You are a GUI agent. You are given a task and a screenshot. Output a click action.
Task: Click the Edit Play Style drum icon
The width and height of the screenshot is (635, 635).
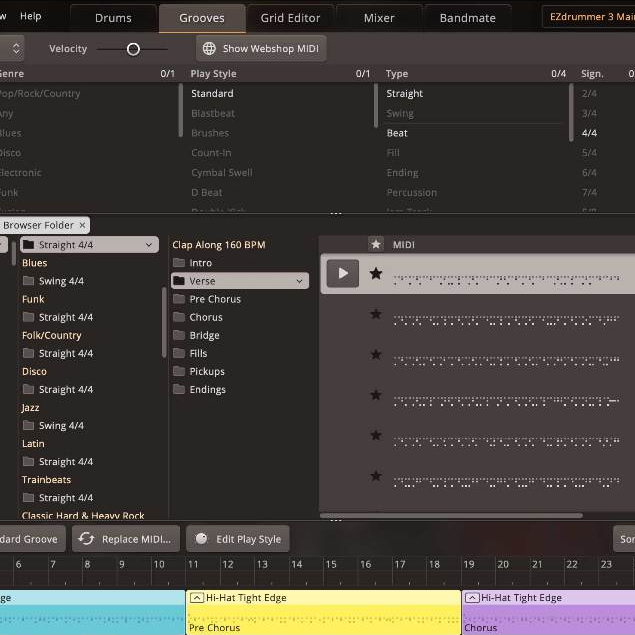pos(201,539)
